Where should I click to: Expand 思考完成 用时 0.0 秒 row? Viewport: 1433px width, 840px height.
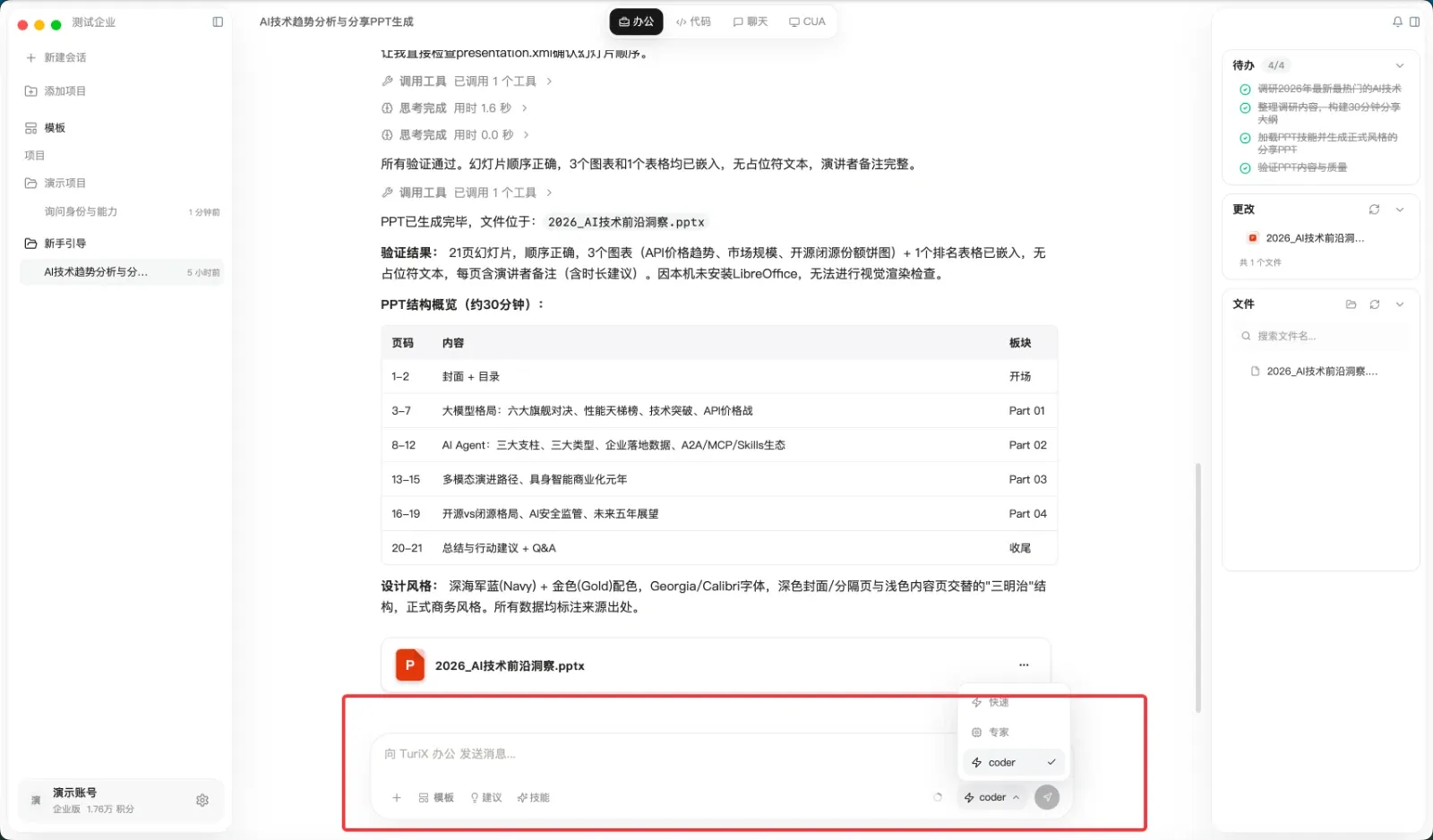click(455, 135)
